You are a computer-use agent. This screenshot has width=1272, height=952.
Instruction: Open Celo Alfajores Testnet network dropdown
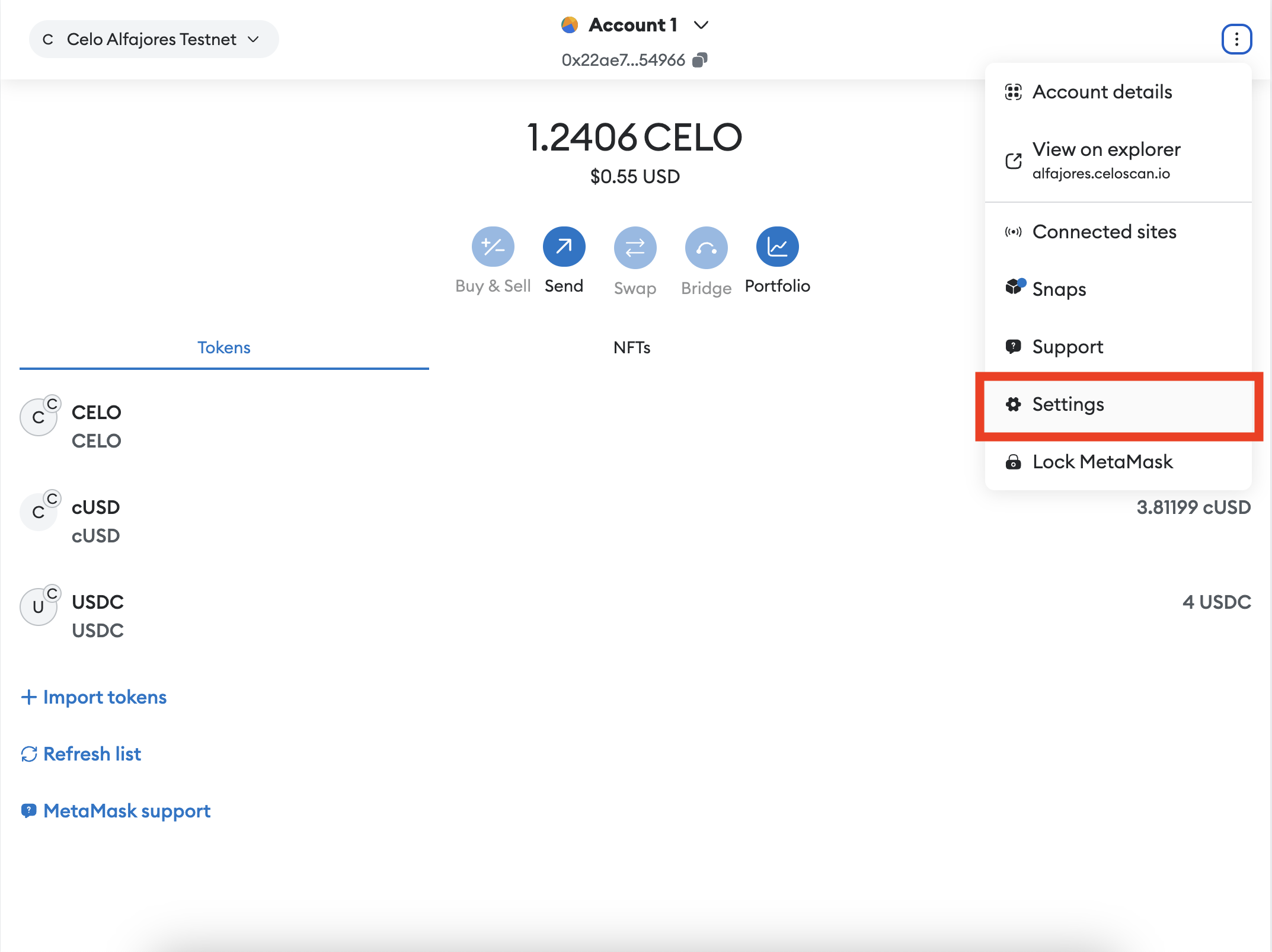pyautogui.click(x=154, y=39)
